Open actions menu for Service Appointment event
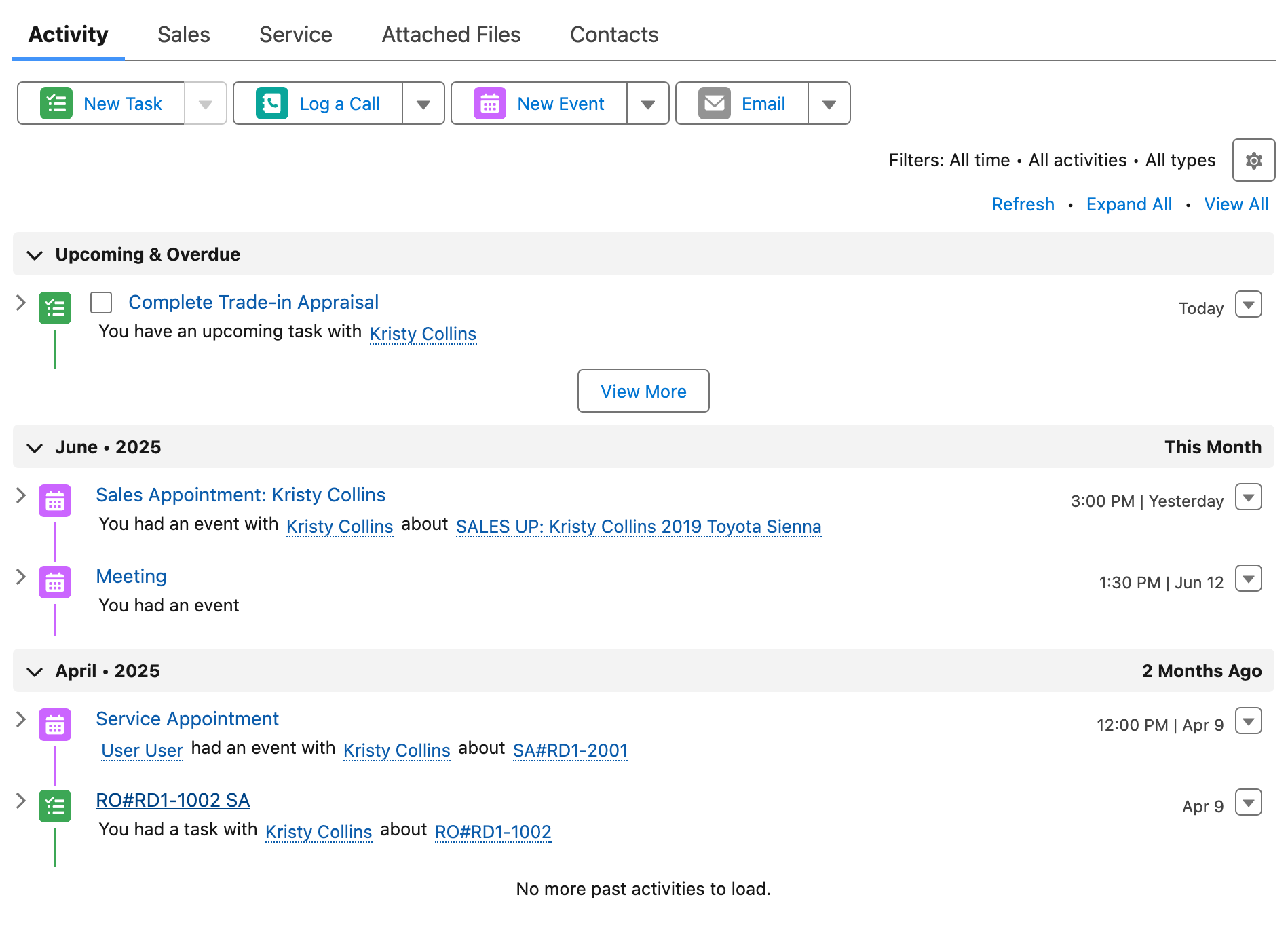The image size is (1288, 935). 1248,721
